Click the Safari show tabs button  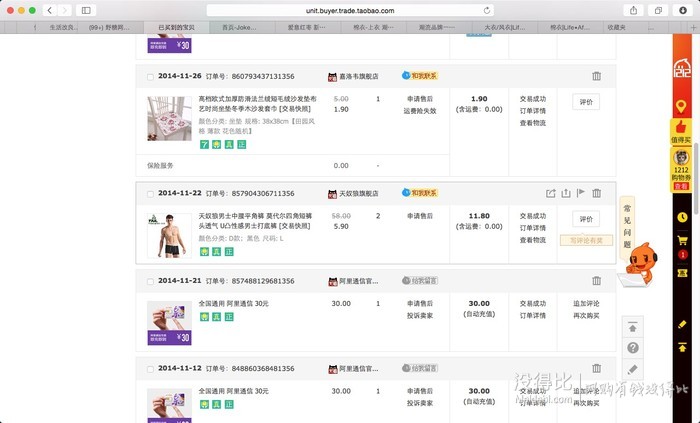(658, 10)
